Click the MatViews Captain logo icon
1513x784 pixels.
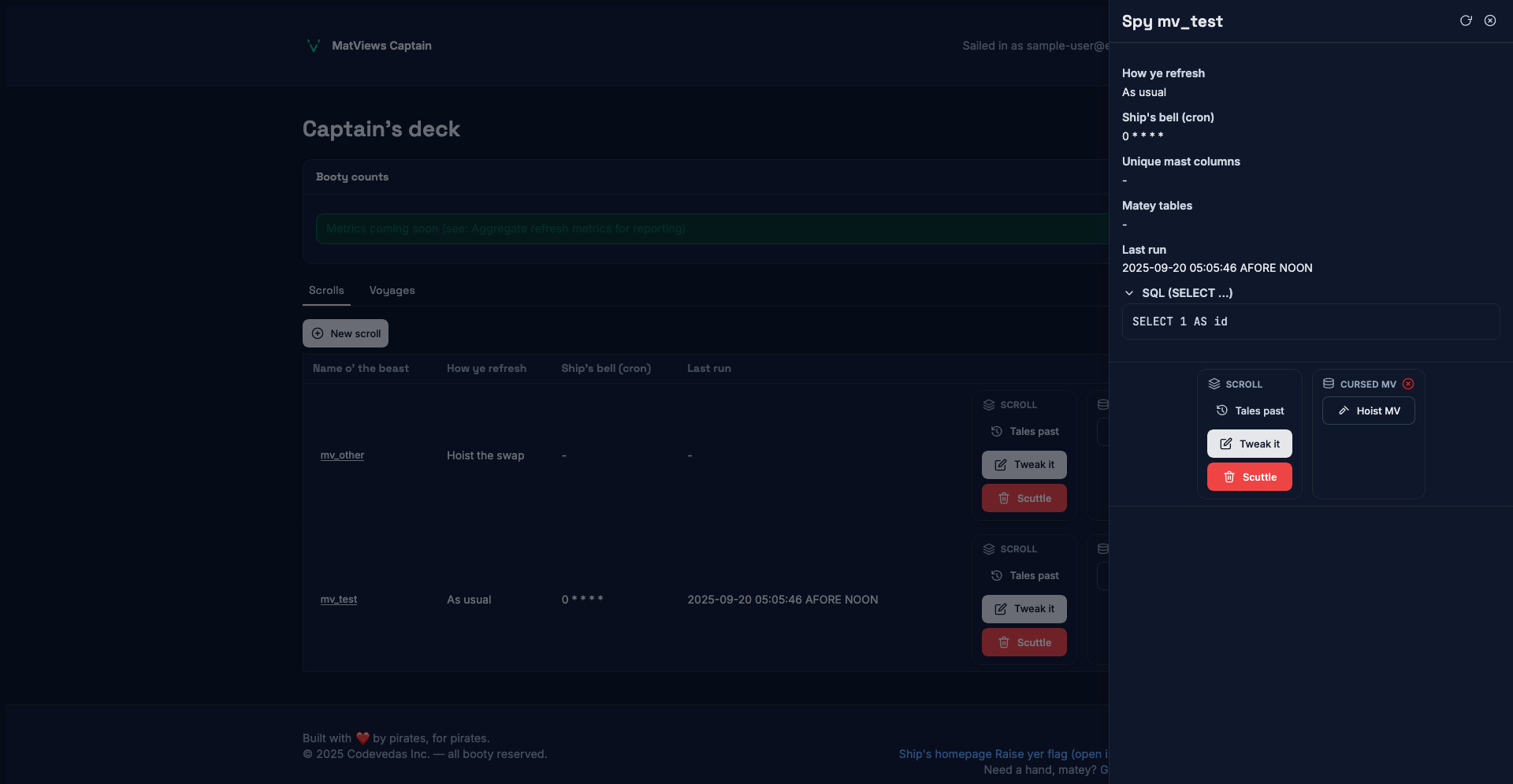[313, 46]
